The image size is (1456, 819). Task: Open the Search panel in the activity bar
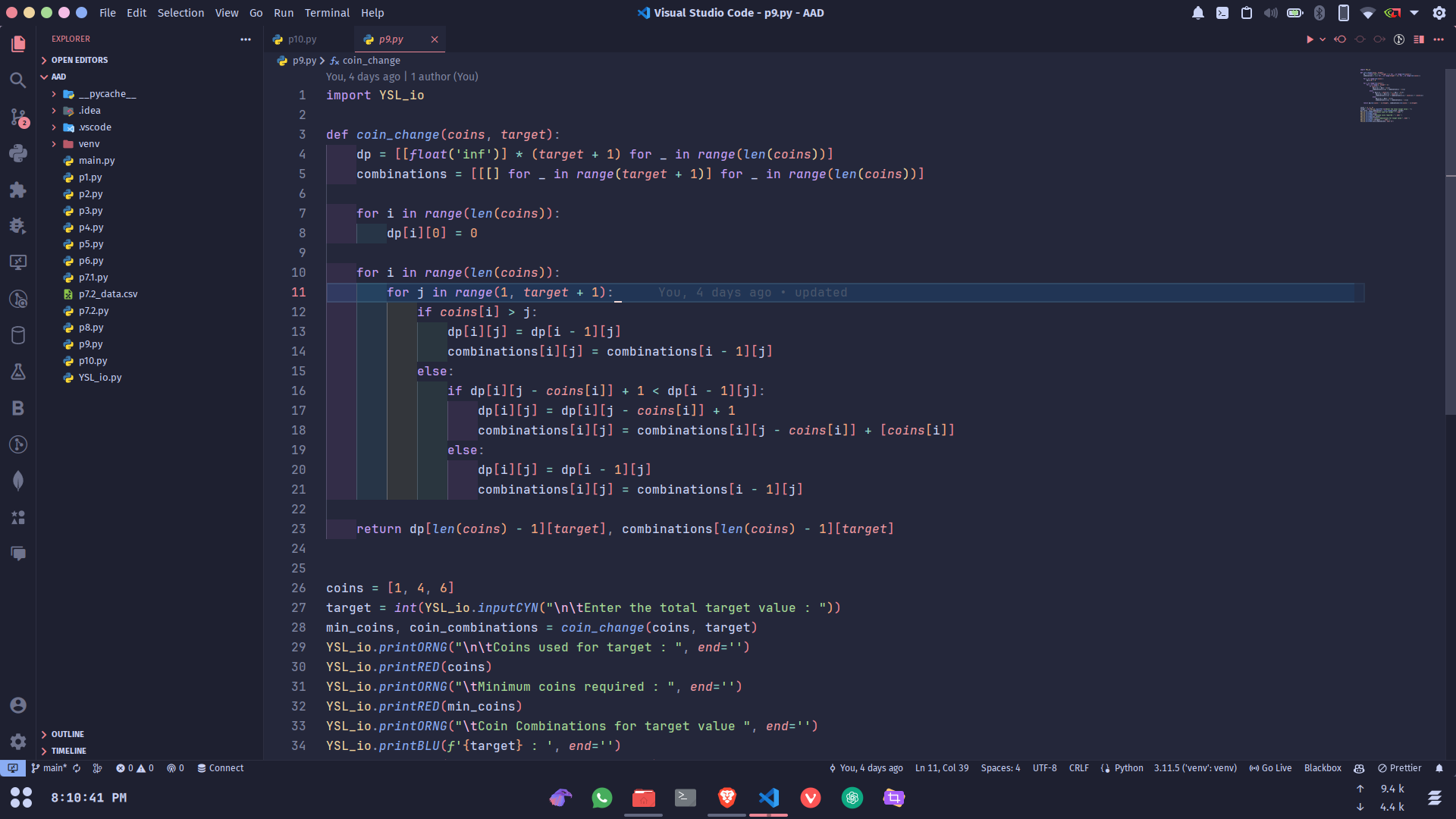point(18,79)
